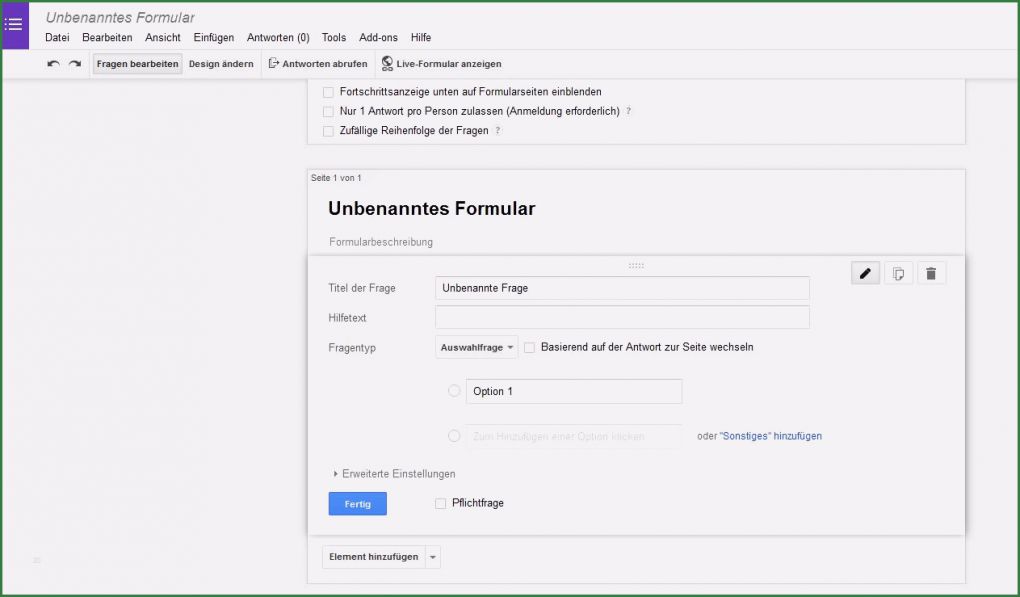Open the Google Forms main menu icon
The image size is (1020, 597).
[13, 24]
